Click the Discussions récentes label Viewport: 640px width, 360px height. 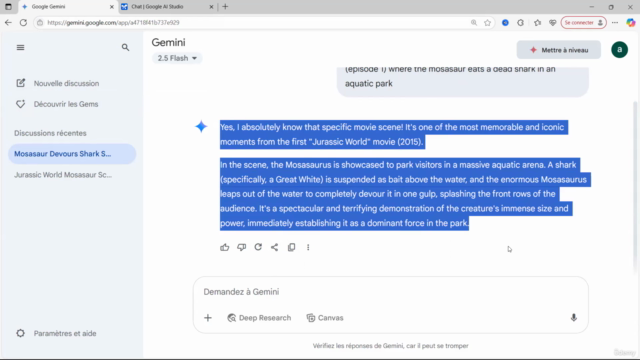point(50,133)
